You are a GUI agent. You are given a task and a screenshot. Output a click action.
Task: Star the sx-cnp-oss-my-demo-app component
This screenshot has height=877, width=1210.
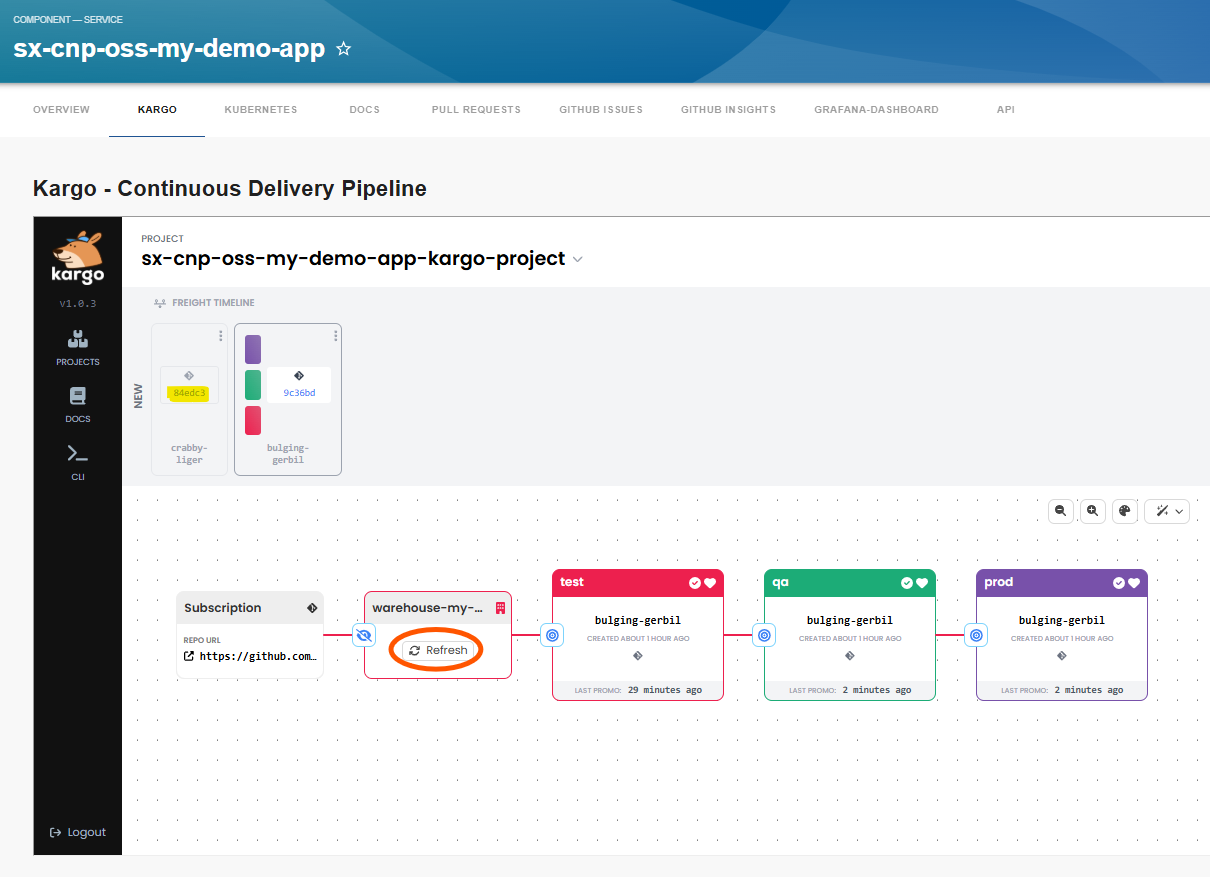[x=344, y=48]
